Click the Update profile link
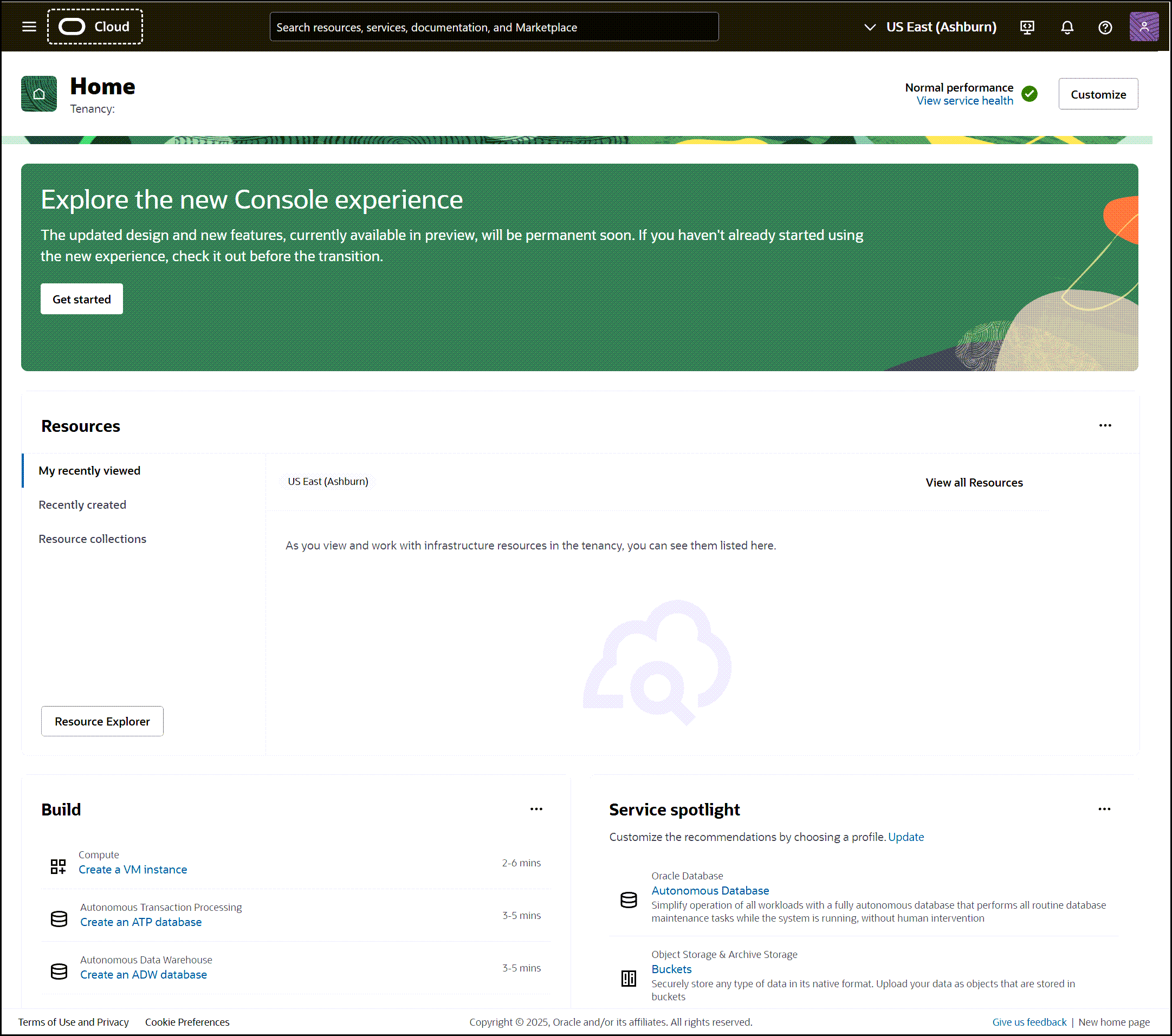This screenshot has height=1036, width=1172. coord(906,837)
